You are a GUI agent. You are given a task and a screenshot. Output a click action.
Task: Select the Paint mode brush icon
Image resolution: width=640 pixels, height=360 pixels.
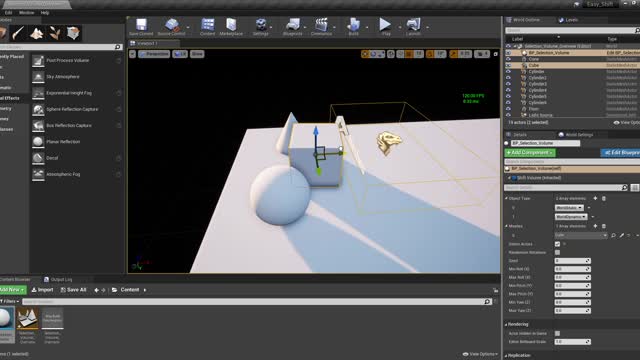[18, 33]
